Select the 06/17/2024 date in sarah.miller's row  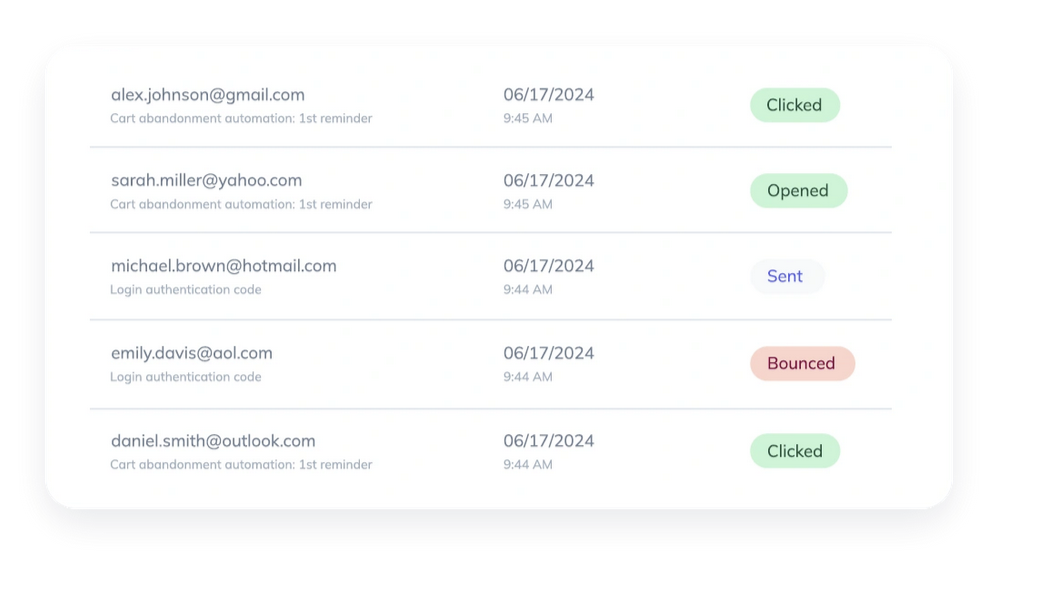pos(548,181)
